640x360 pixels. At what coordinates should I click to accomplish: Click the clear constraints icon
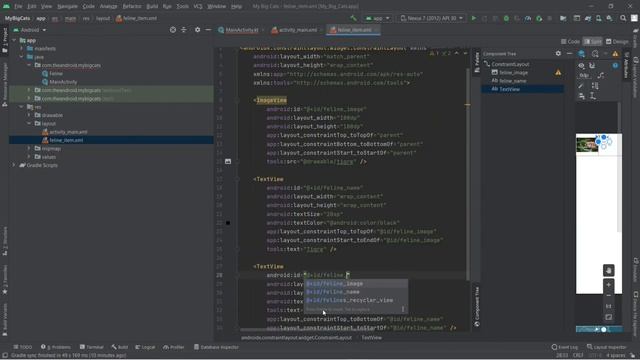tap(601, 76)
